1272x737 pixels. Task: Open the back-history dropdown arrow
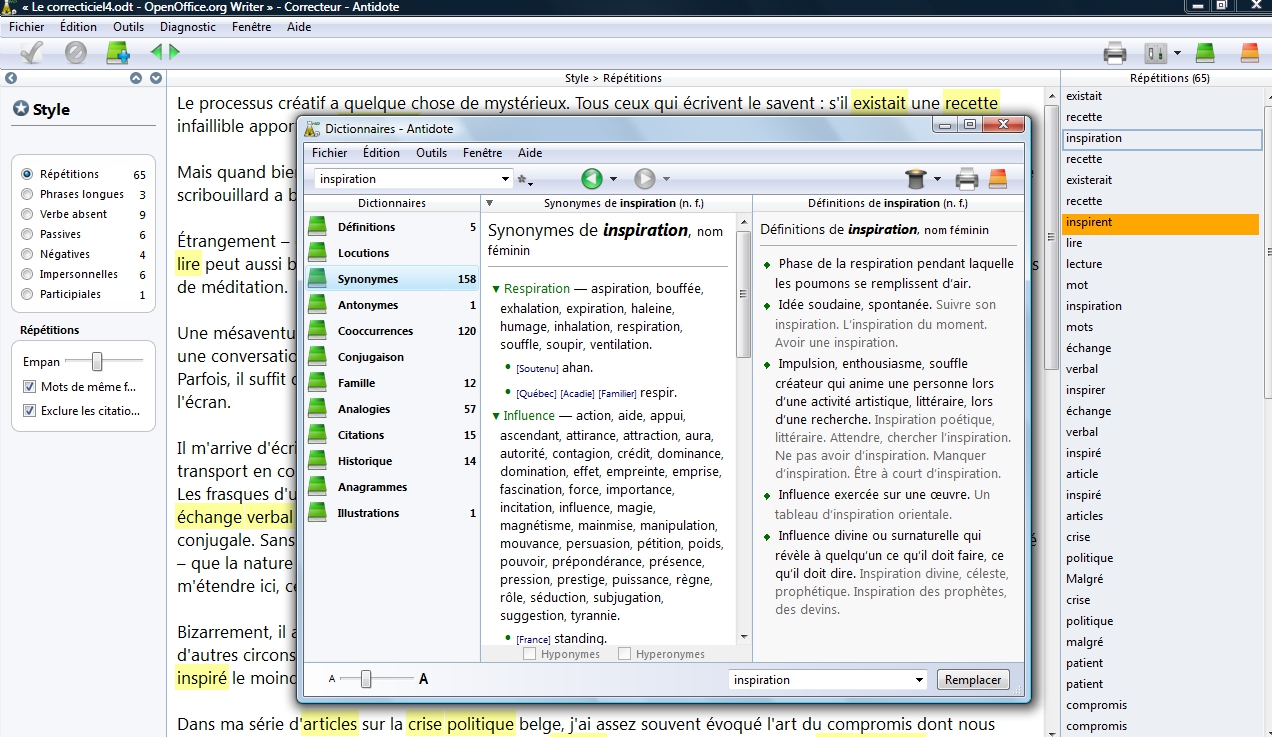click(x=613, y=180)
